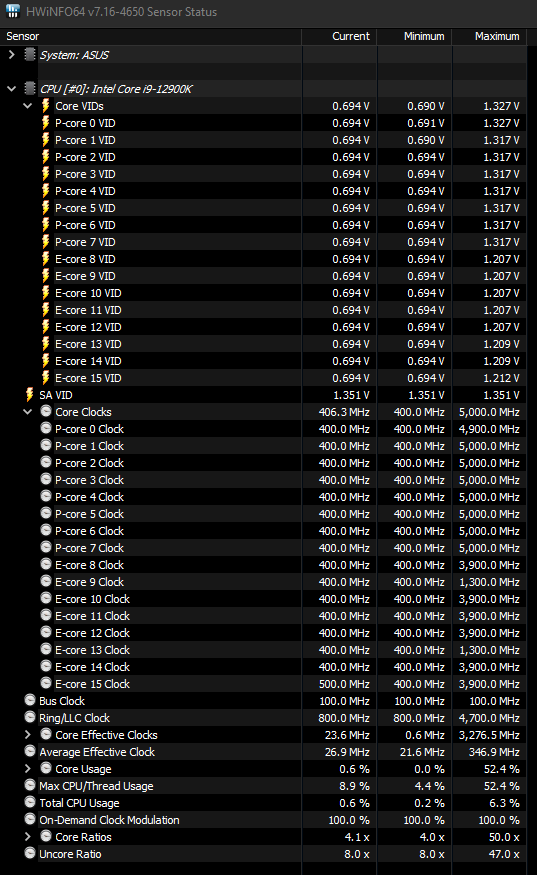
Task: Click the clock icon for Core Clocks
Action: [46, 411]
